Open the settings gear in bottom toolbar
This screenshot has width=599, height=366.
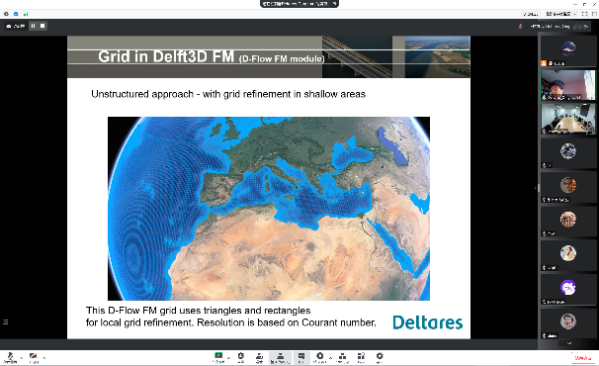[379, 357]
